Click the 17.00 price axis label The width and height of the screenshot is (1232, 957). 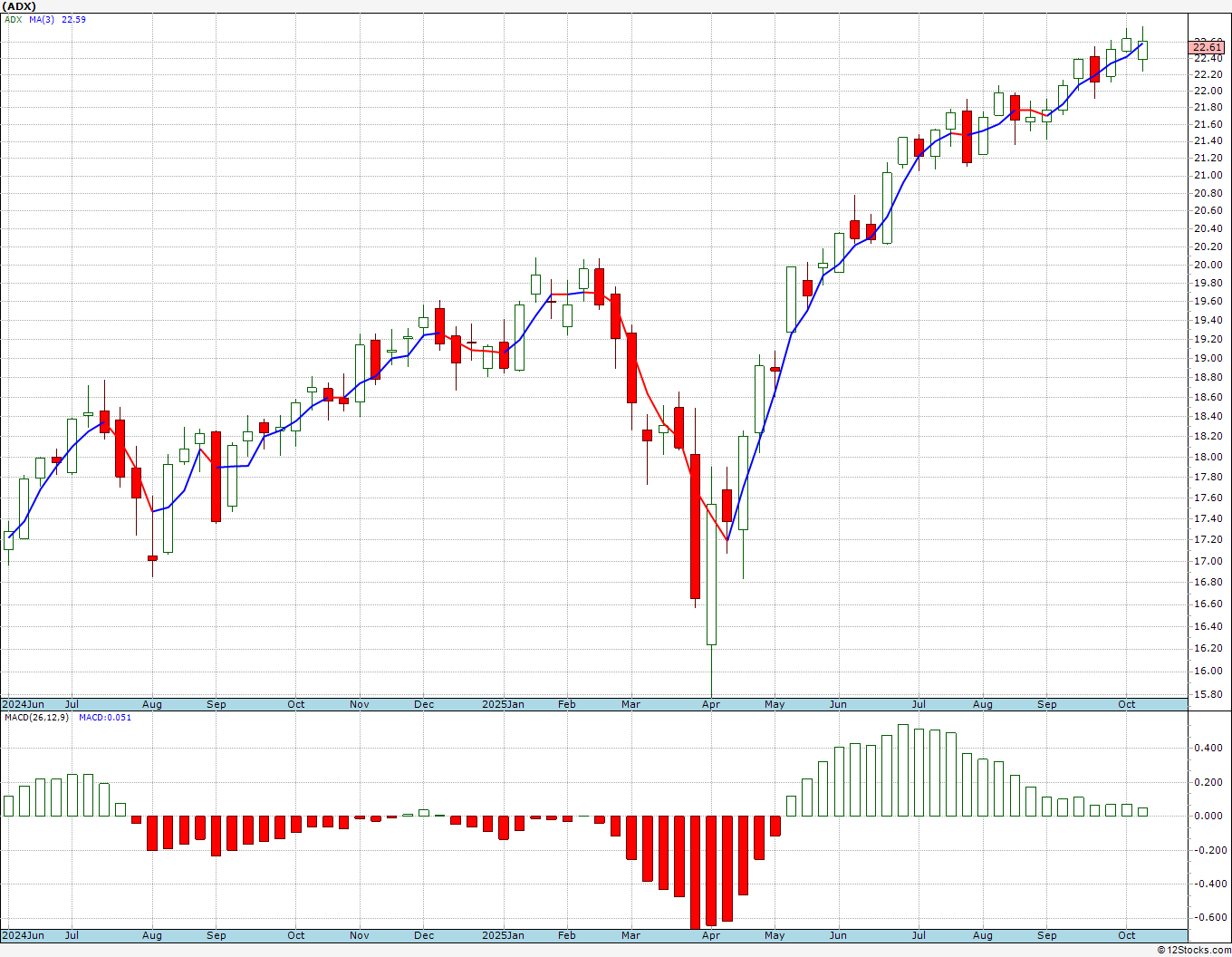(1209, 561)
